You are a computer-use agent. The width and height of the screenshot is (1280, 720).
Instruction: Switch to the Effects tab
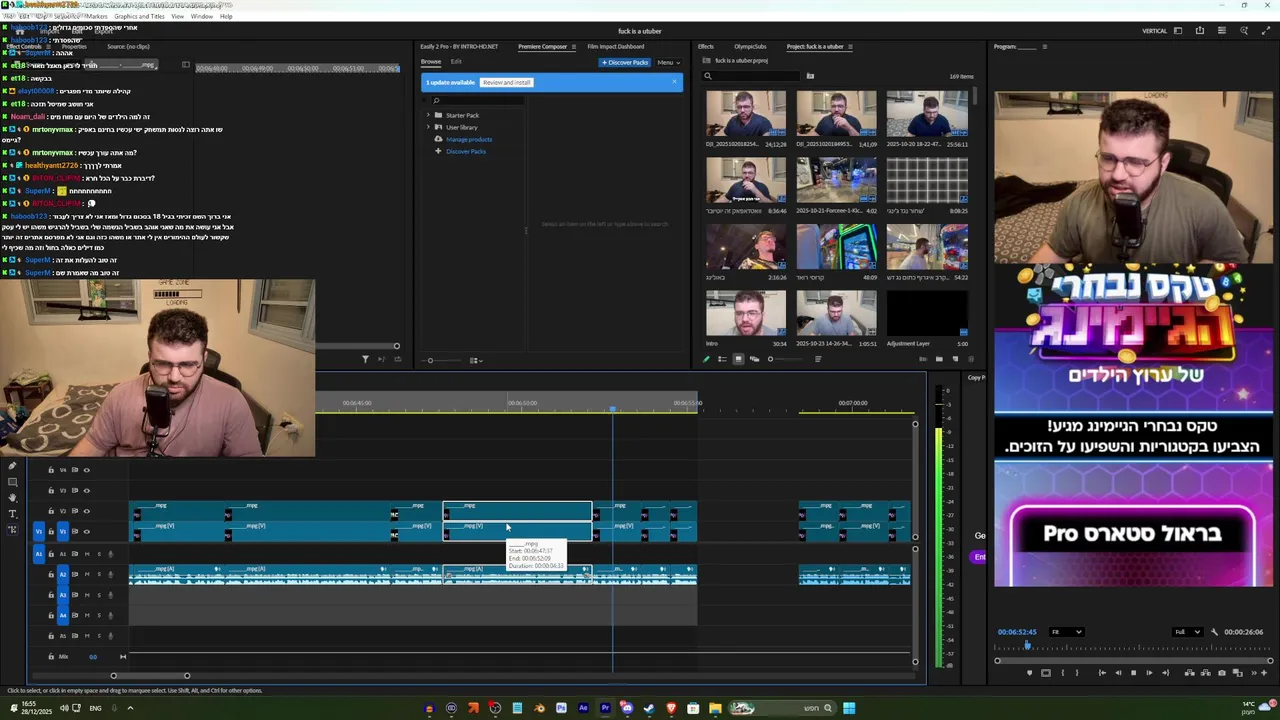click(706, 46)
